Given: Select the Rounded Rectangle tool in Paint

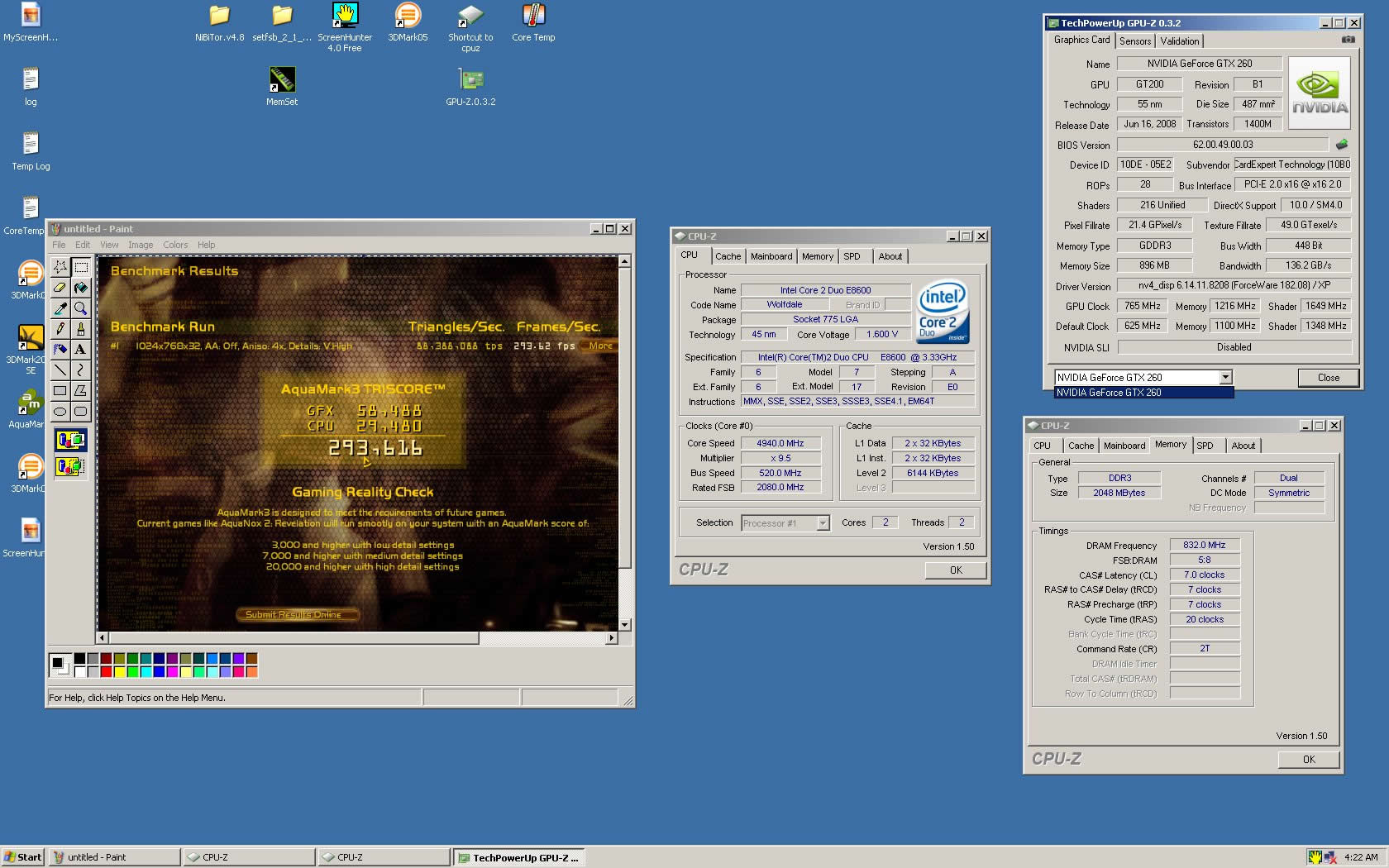Looking at the screenshot, I should (81, 412).
